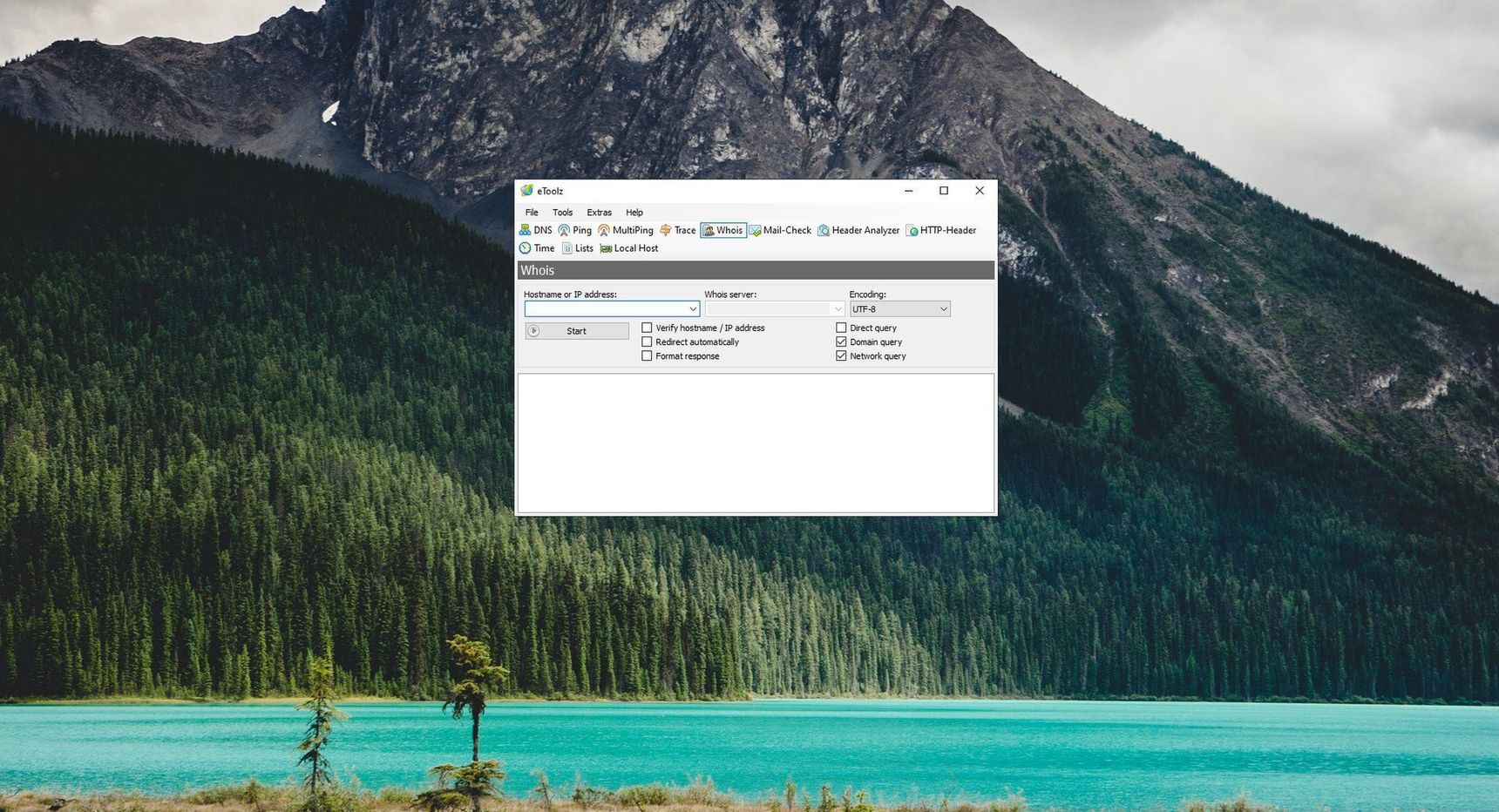The height and width of the screenshot is (812, 1499).
Task: Minimize the eToolz window
Action: (x=908, y=191)
